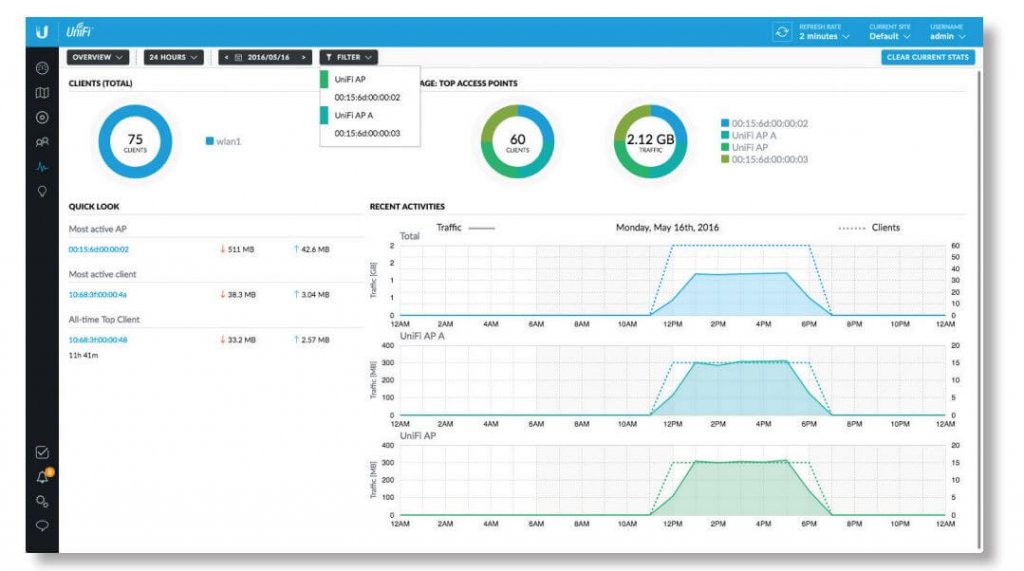The image size is (1024, 571).
Task: Click 'UniFi AP' legend label text
Action: 750,147
